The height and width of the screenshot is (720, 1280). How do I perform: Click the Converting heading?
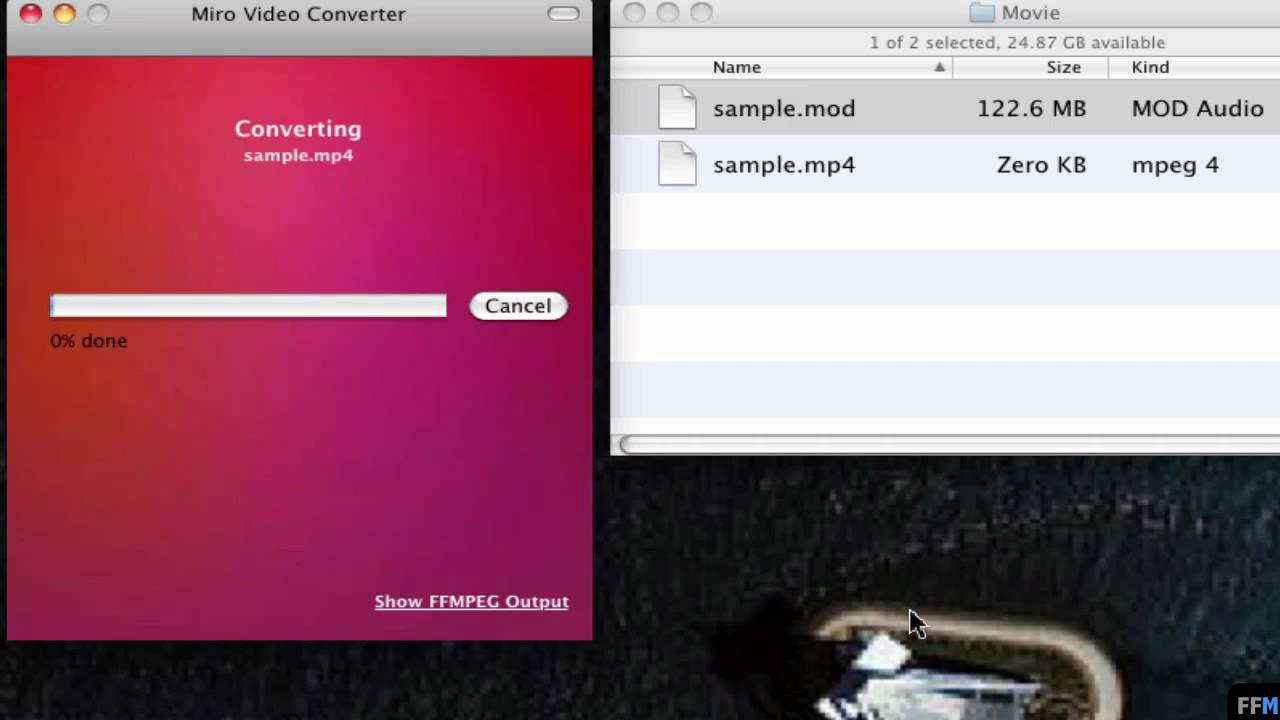pos(298,129)
